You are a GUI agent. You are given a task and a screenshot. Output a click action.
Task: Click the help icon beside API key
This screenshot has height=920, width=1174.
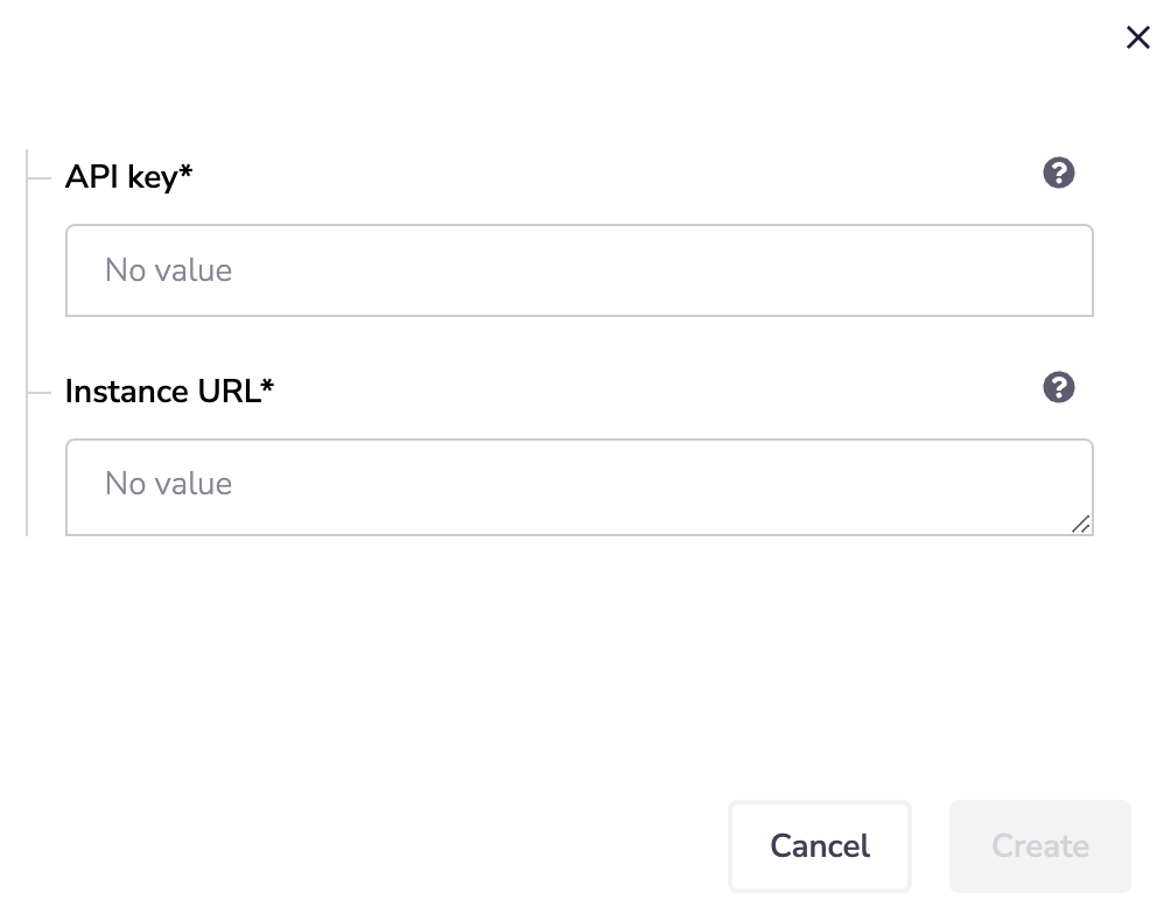1058,174
